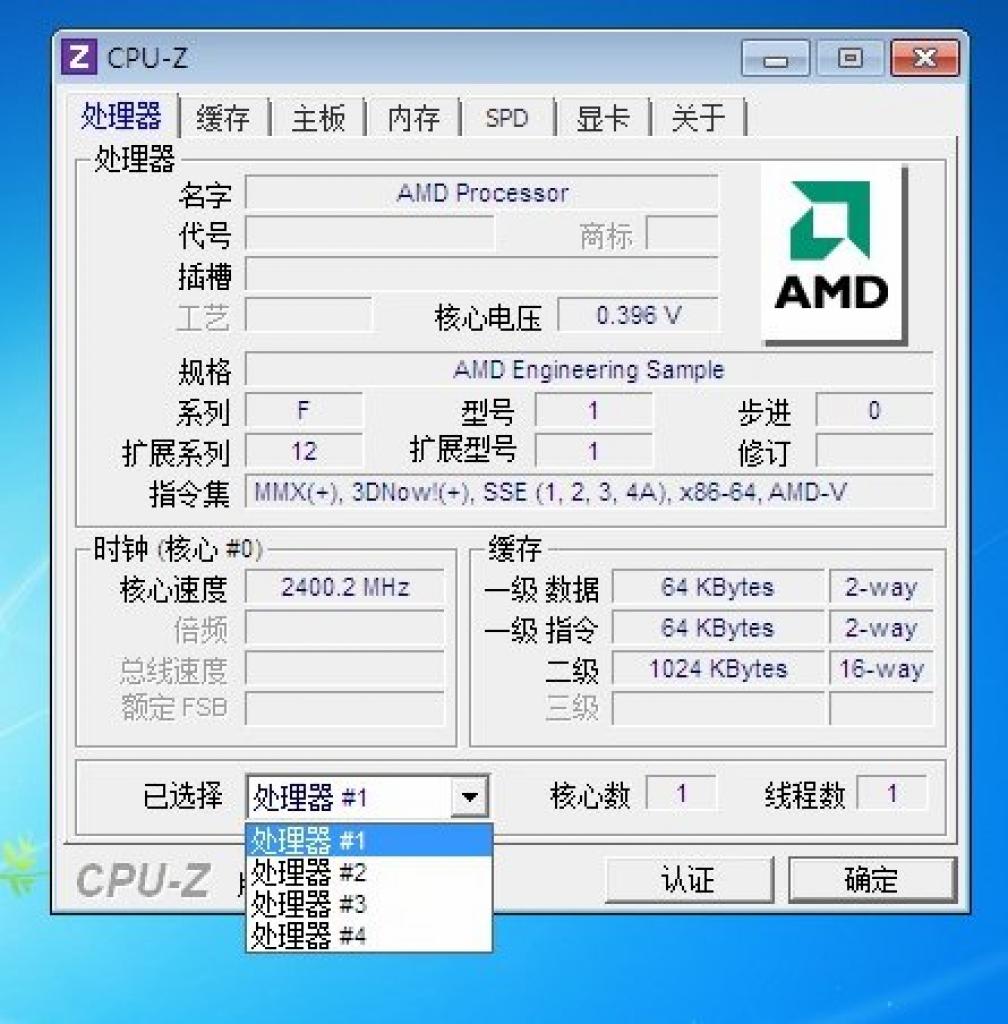Choose 处理器 #2 from the list
Image resolution: width=1008 pixels, height=1024 pixels.
(369, 872)
